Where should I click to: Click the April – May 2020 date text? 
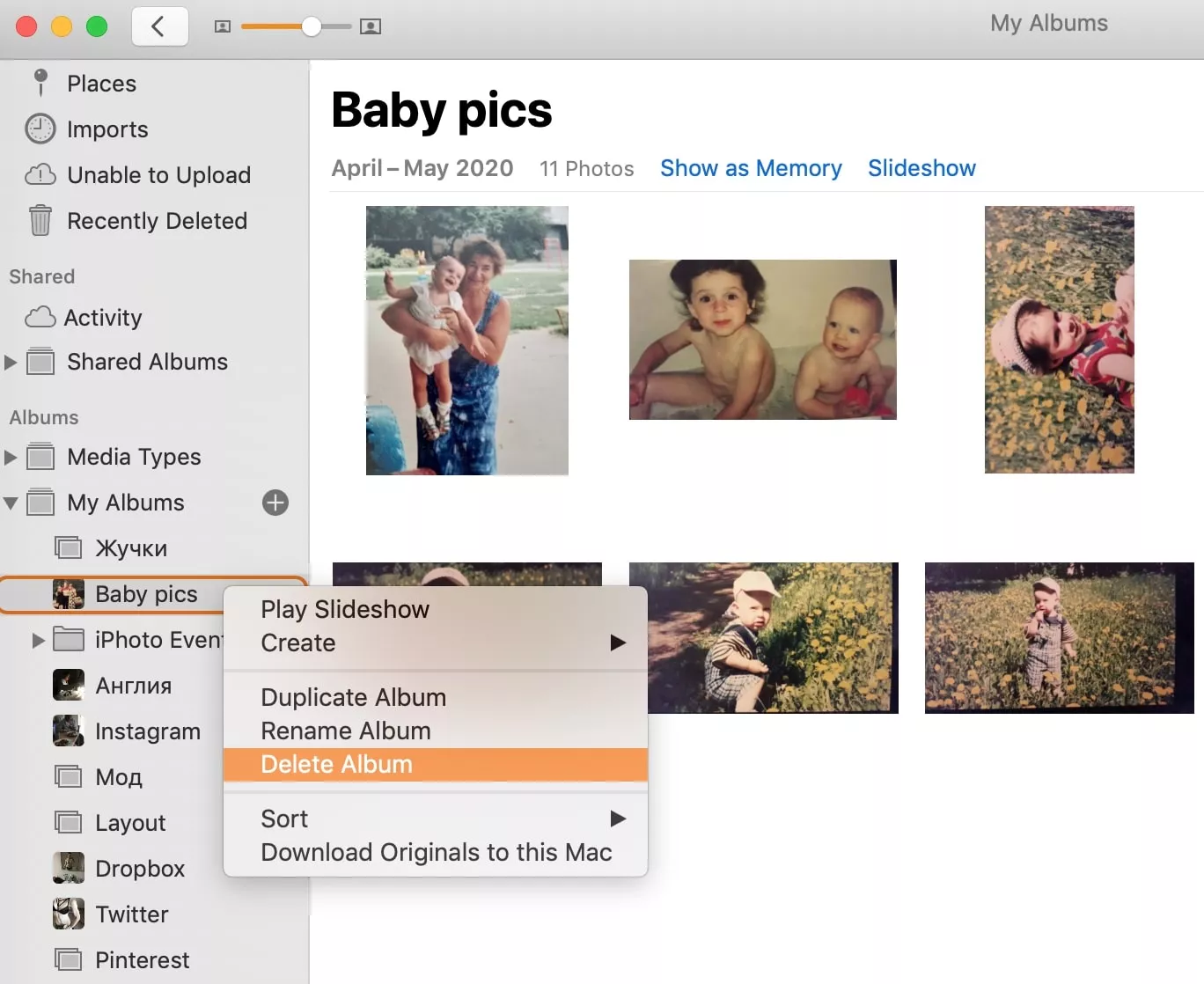[x=422, y=168]
